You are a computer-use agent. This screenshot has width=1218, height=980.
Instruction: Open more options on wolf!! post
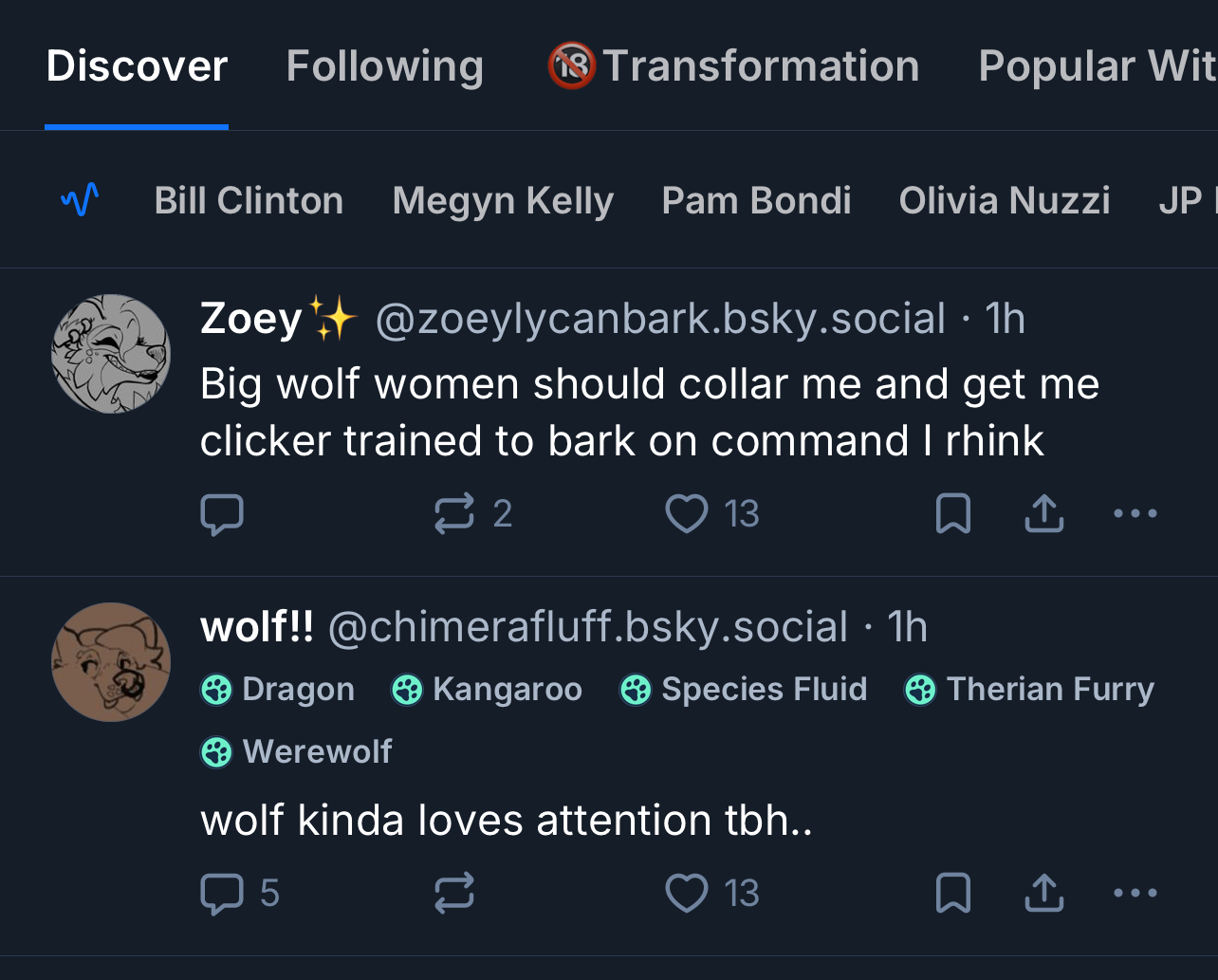point(1135,894)
